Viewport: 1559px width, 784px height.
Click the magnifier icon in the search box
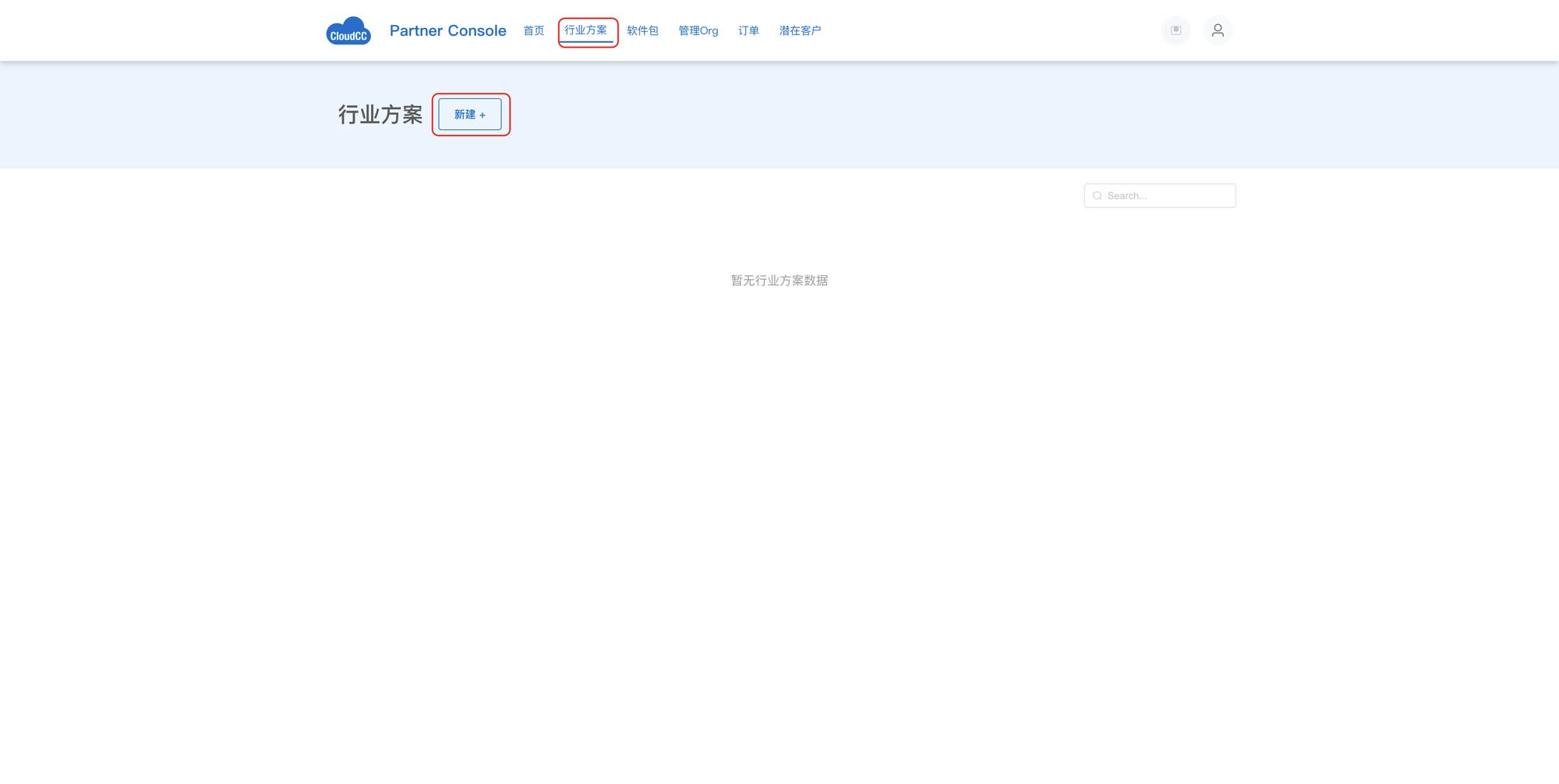tap(1097, 196)
